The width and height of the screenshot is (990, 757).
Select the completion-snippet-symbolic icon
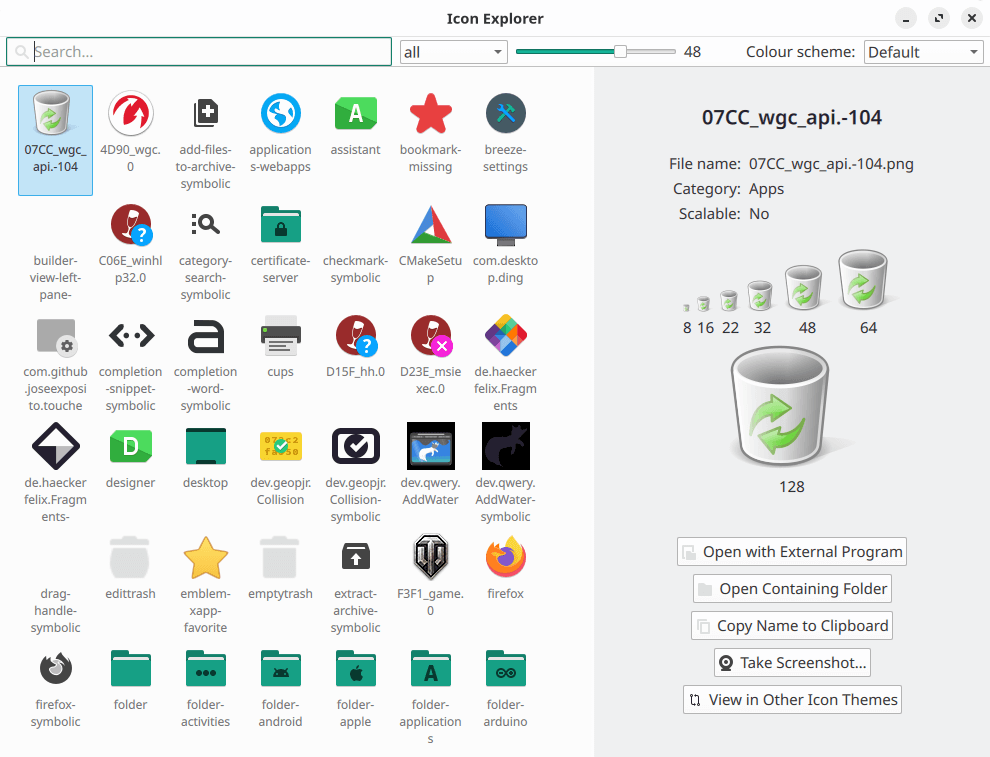coord(131,336)
